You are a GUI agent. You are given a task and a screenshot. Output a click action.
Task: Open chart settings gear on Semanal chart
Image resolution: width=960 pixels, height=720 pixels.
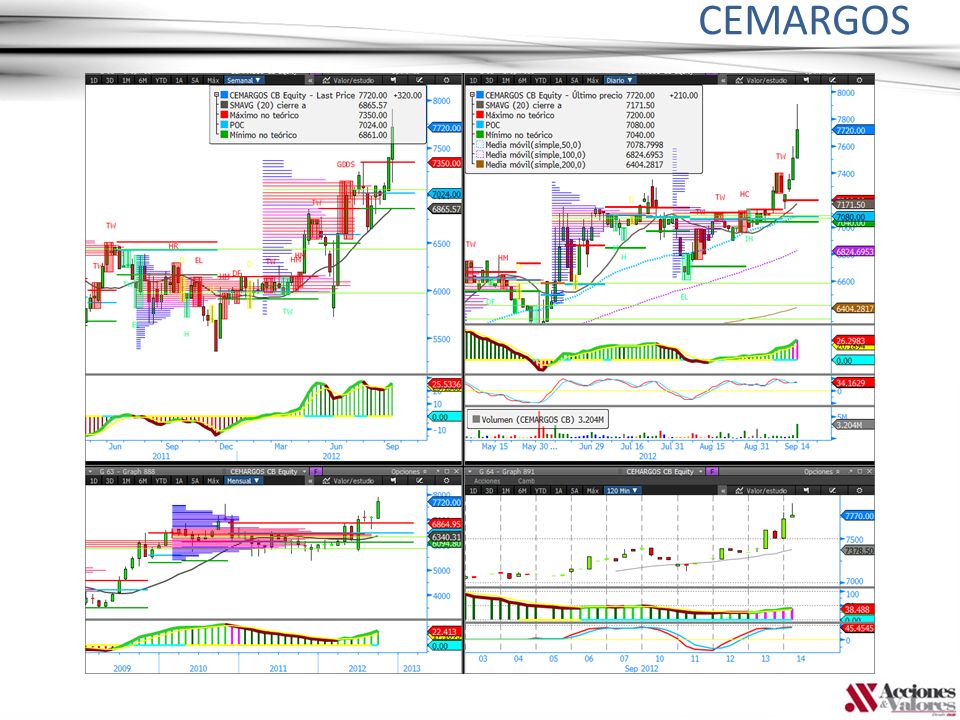[446, 80]
